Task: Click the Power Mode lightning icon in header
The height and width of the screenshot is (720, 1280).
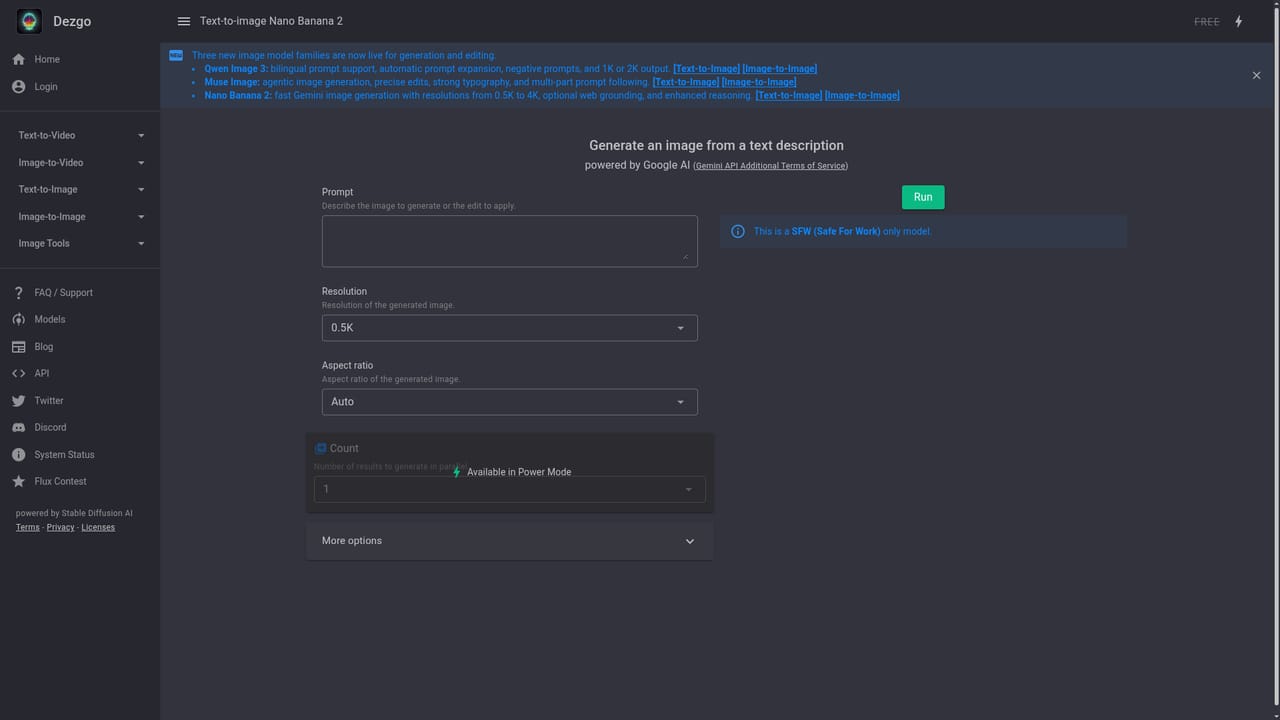Action: [x=1238, y=21]
